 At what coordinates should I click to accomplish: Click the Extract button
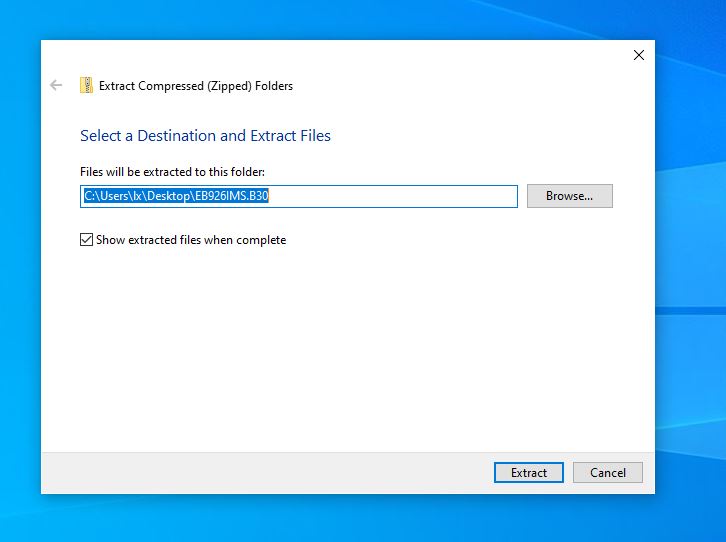pos(528,473)
